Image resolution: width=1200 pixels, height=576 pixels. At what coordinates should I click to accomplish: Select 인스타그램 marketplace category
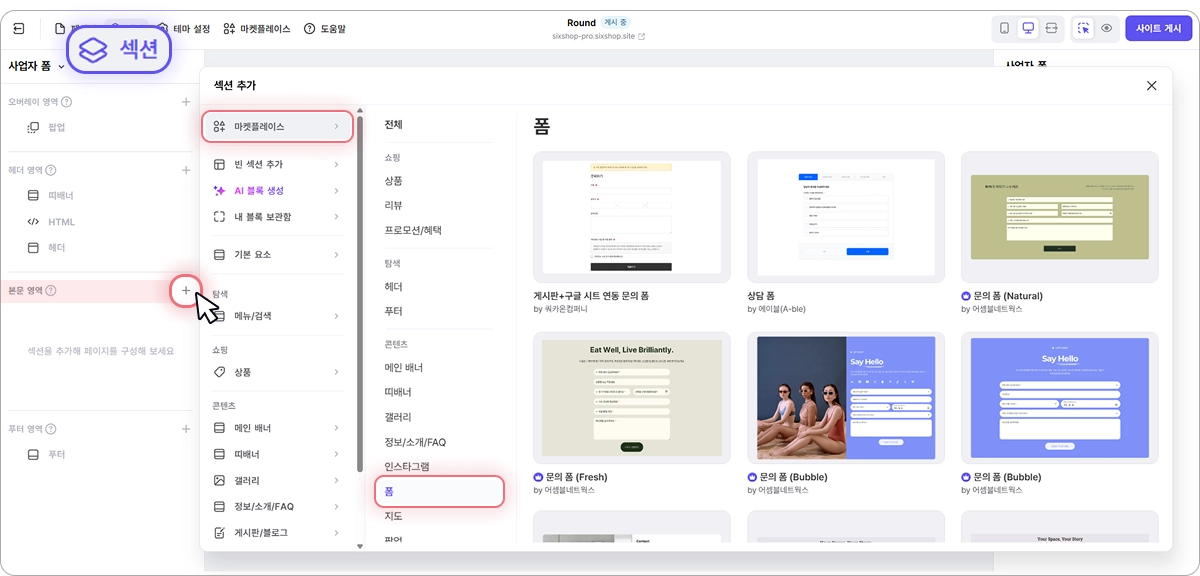pyautogui.click(x=406, y=467)
